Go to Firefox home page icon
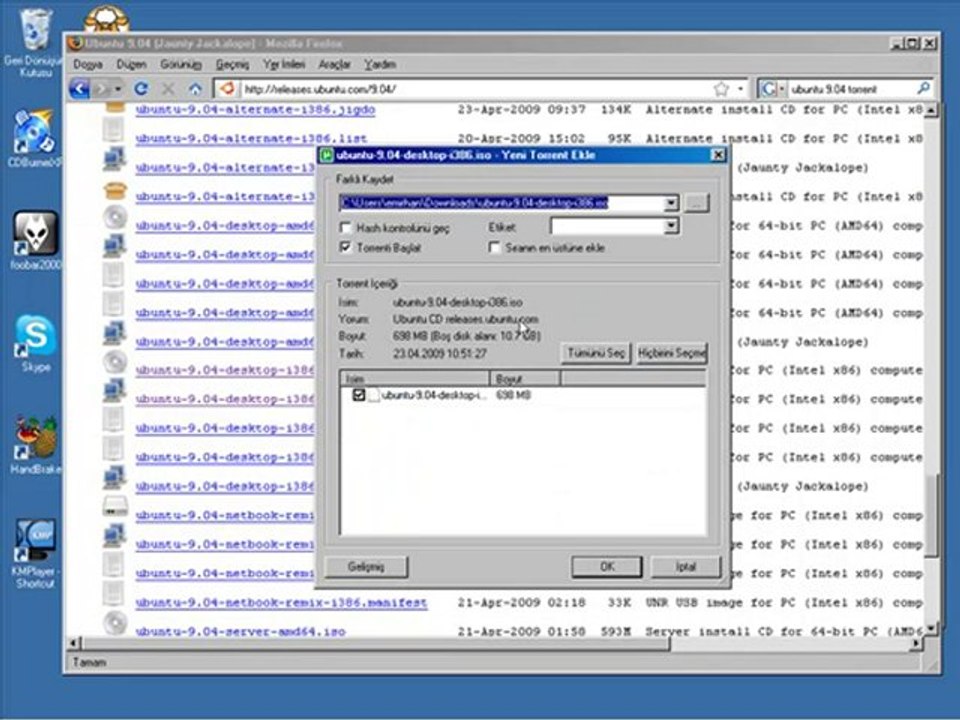This screenshot has width=960, height=720. 195,89
